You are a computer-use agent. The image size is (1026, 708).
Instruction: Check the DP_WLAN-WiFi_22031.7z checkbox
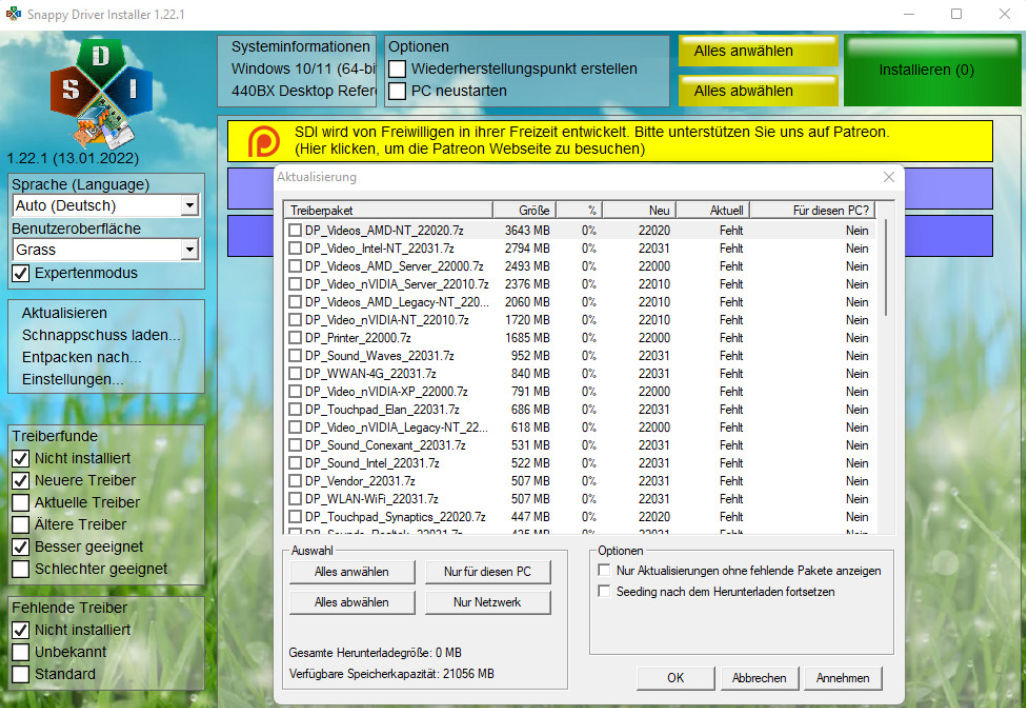coord(295,499)
